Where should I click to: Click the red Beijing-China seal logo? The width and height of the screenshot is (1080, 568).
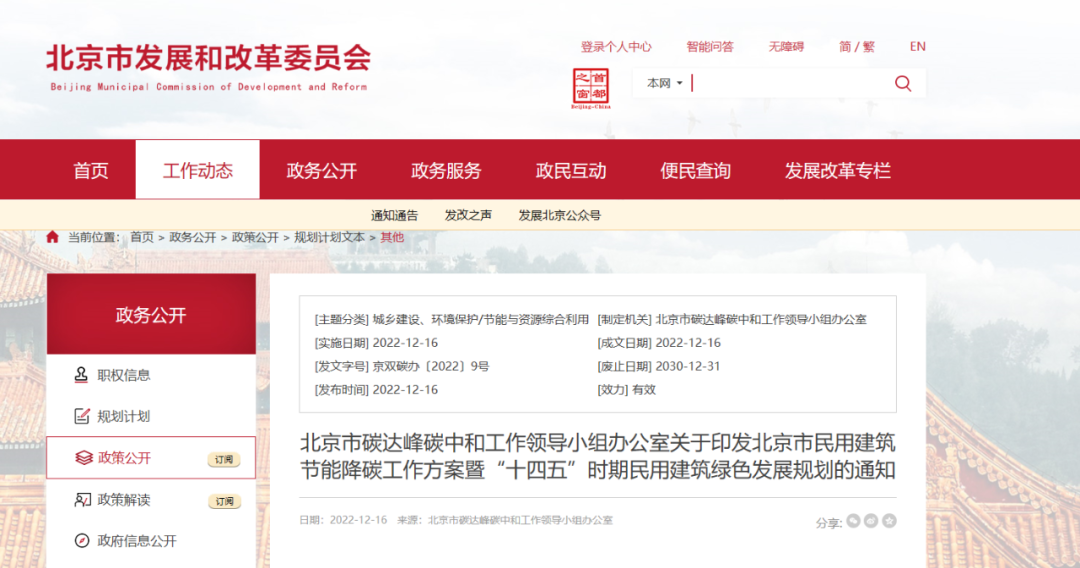[x=591, y=88]
